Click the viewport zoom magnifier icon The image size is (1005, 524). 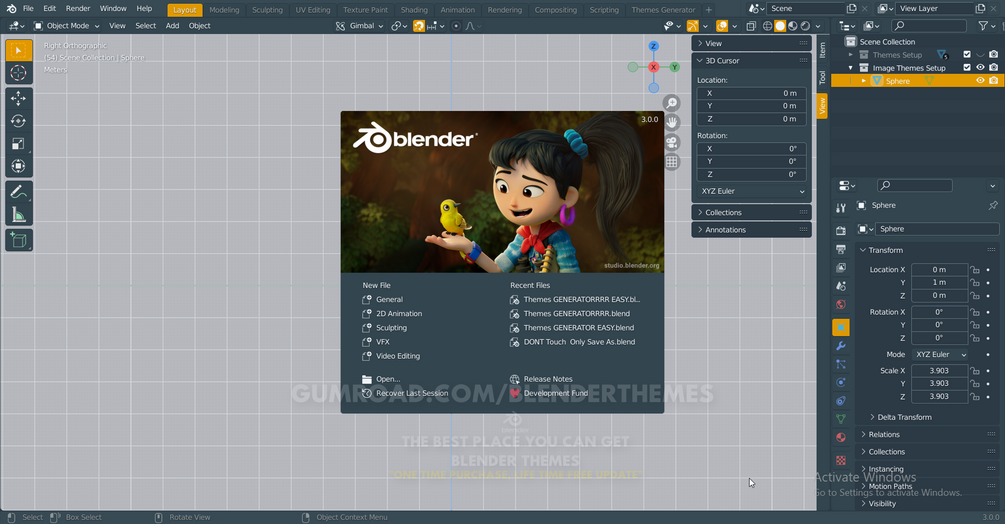coord(671,103)
